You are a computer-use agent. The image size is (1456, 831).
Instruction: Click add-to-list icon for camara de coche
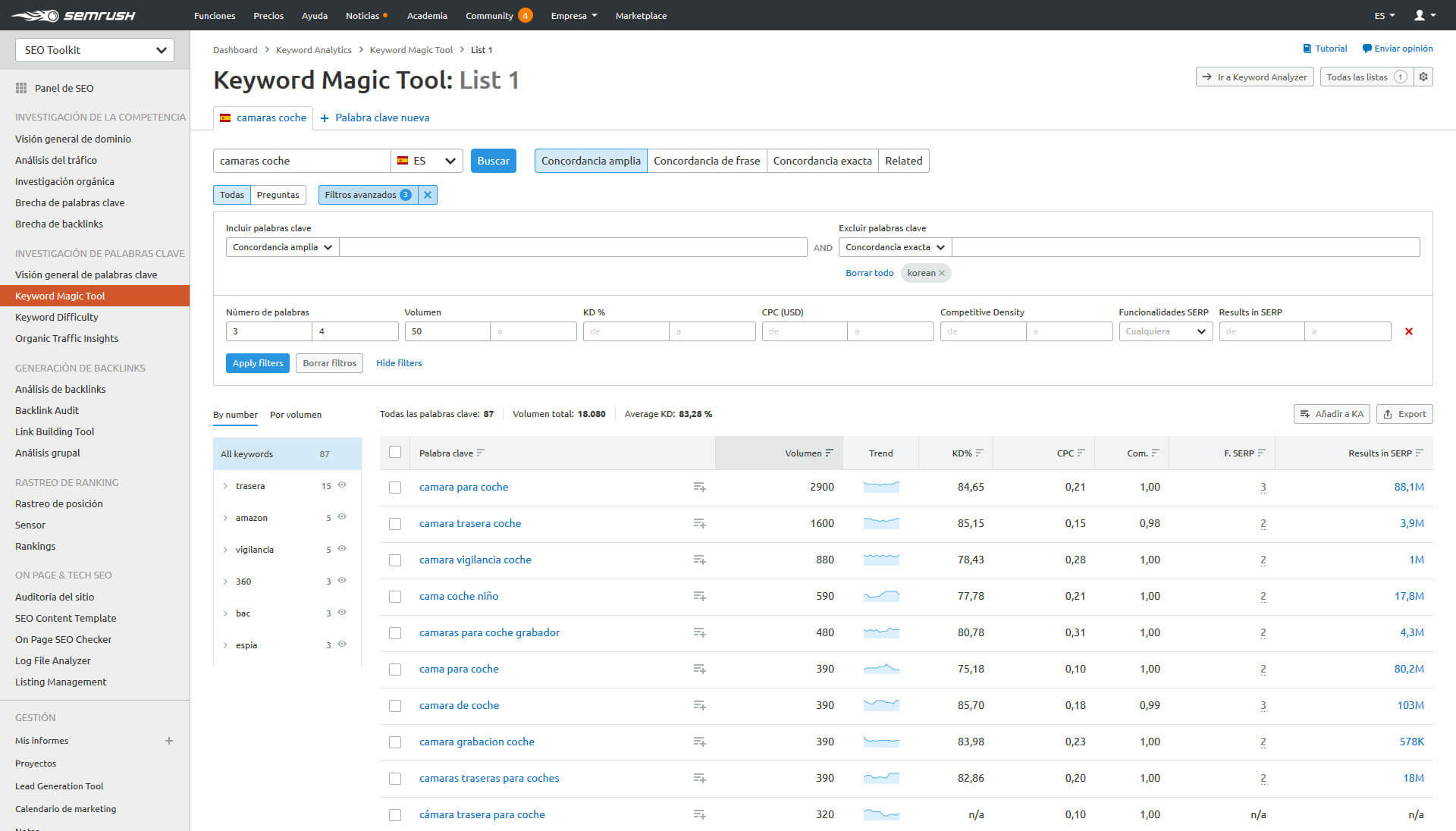tap(699, 705)
